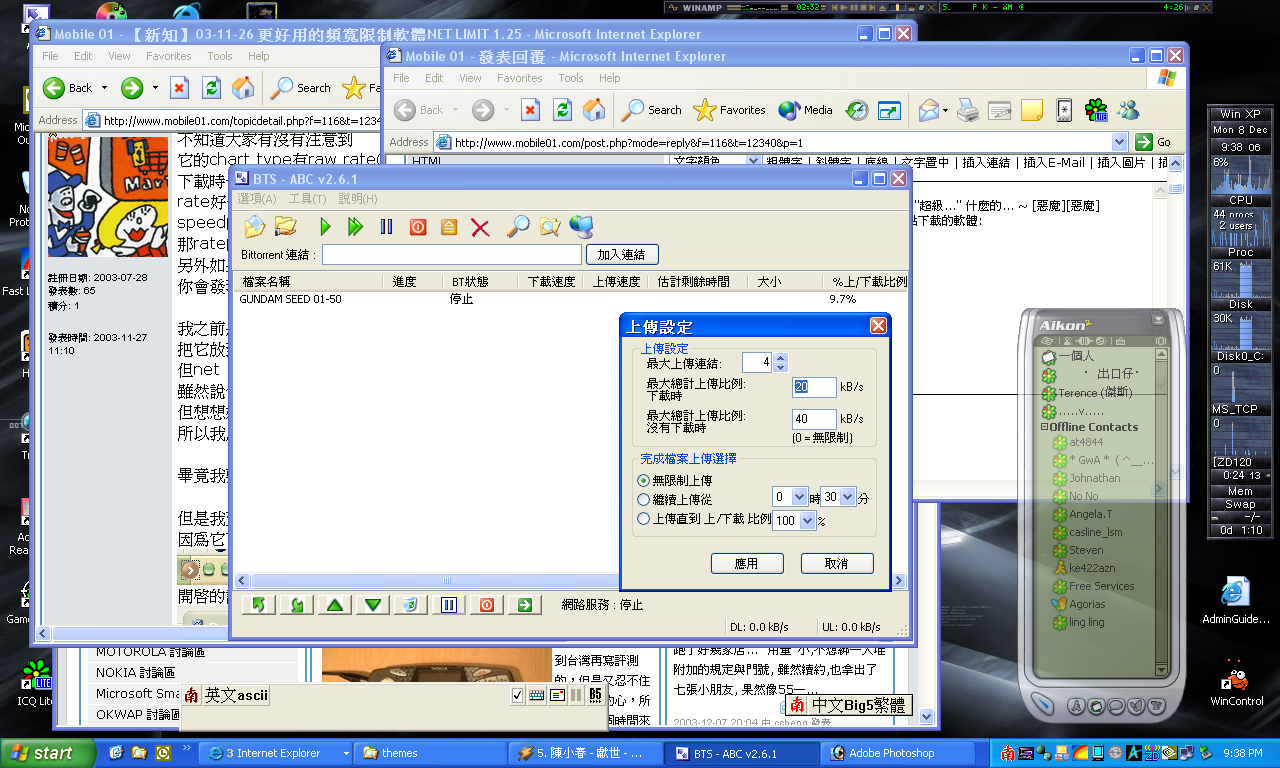
Task: Click the 下載時 upload rate field showing 20
Action: (814, 387)
